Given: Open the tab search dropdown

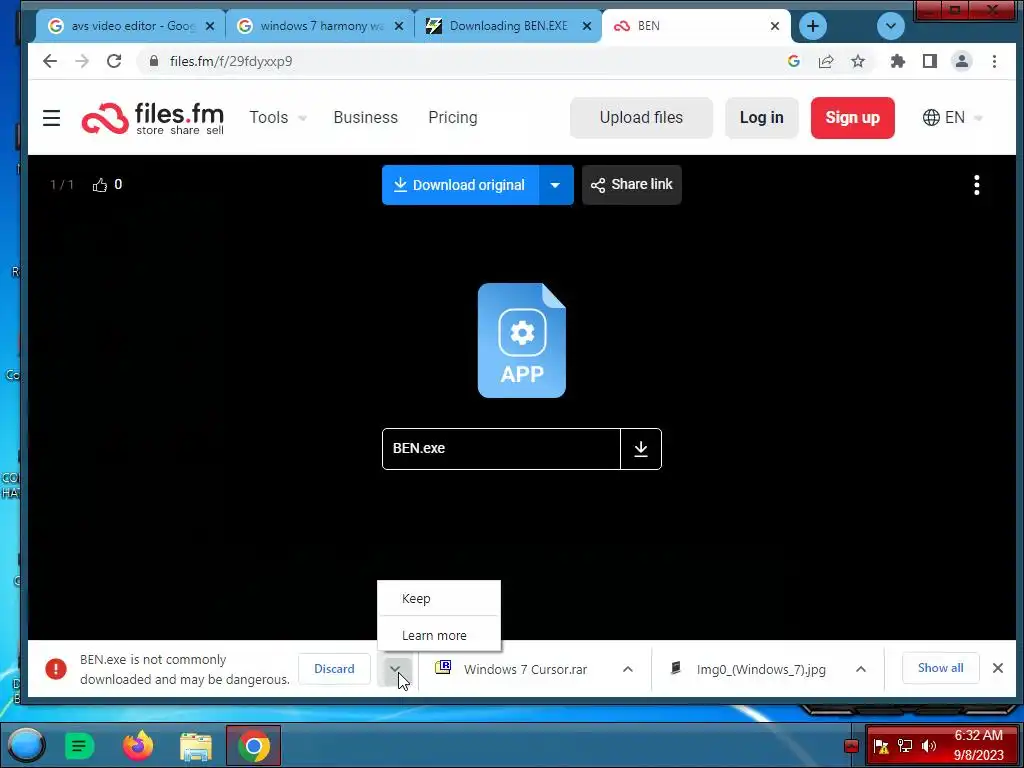Looking at the screenshot, I should coord(890,26).
